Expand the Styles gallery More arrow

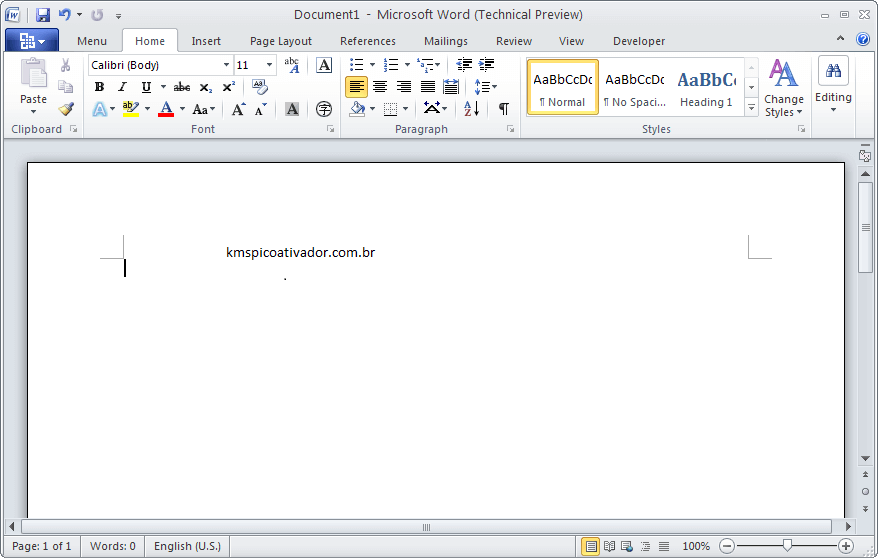pos(751,107)
